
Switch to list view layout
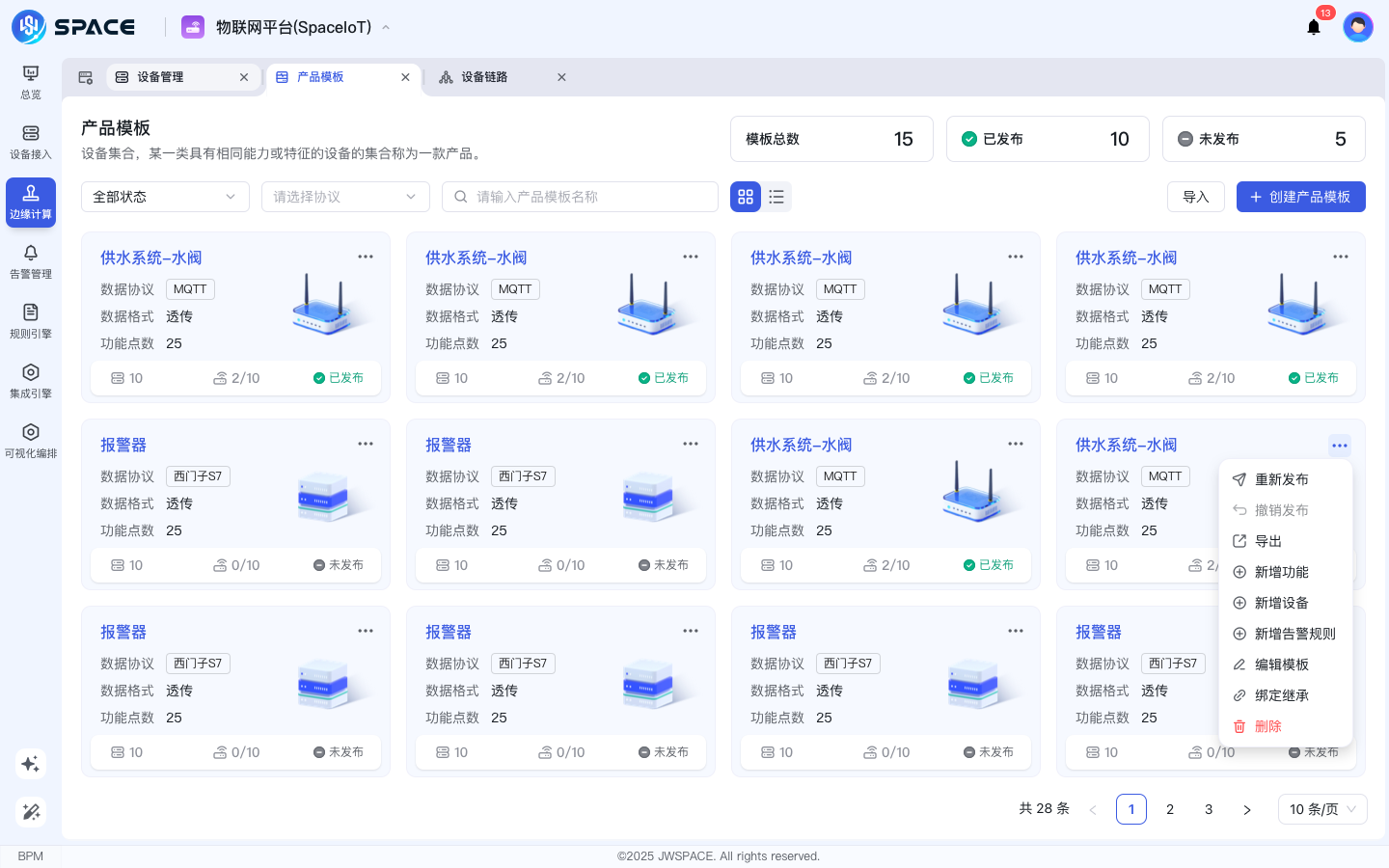776,196
